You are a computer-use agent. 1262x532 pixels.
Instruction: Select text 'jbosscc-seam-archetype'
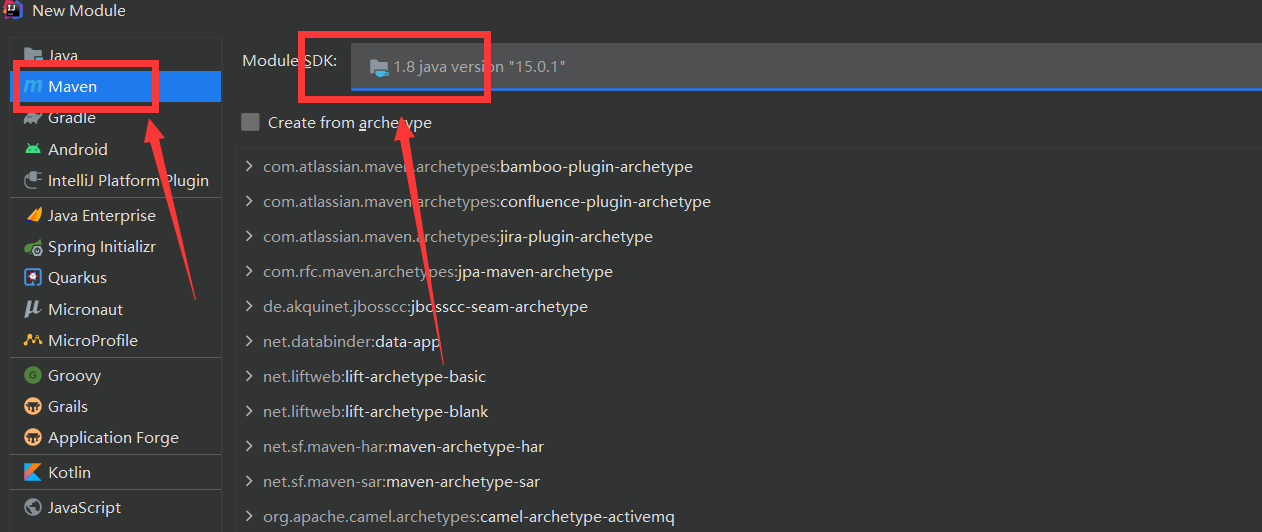(x=499, y=307)
